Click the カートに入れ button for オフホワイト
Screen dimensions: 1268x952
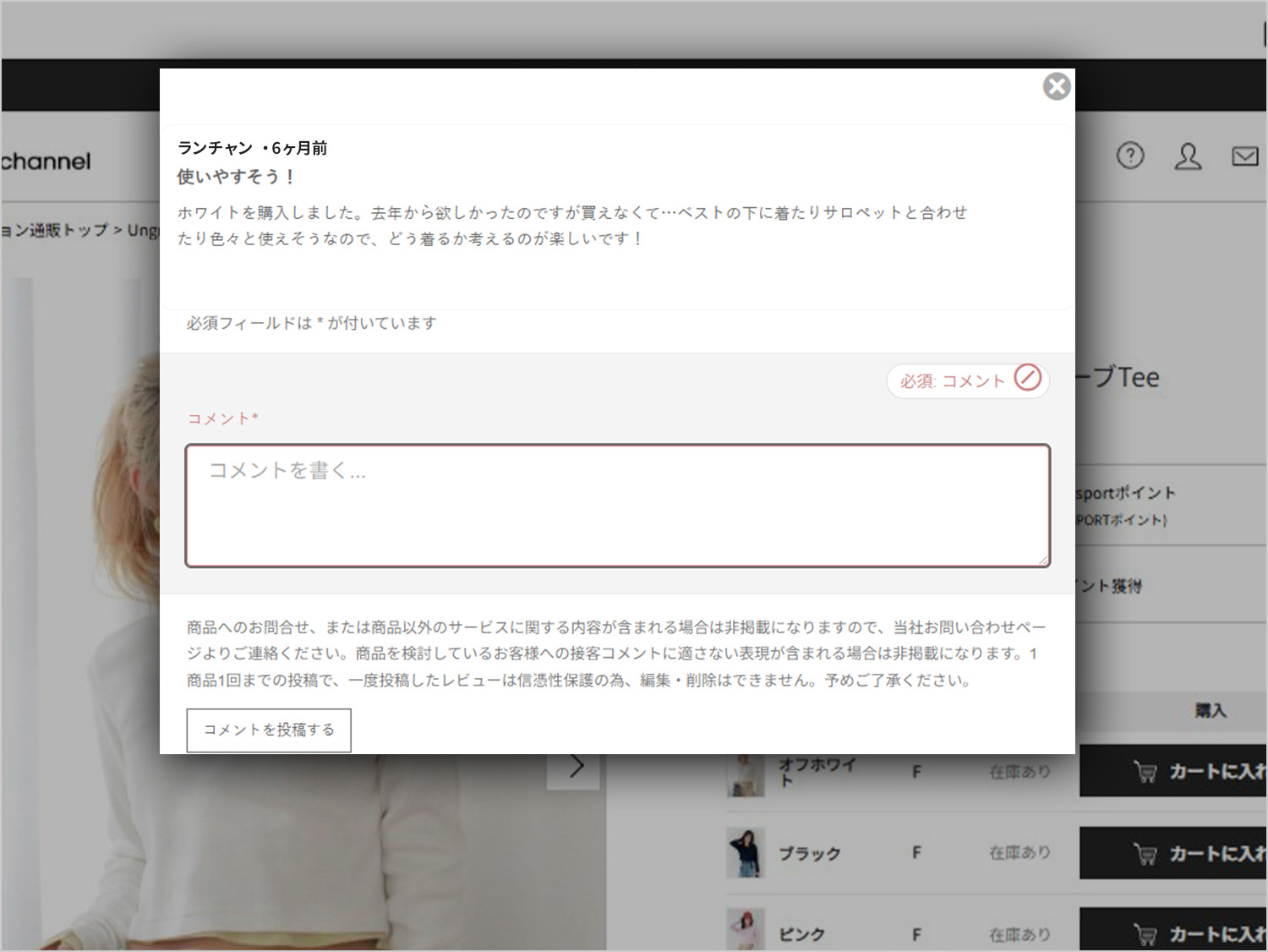point(1200,771)
